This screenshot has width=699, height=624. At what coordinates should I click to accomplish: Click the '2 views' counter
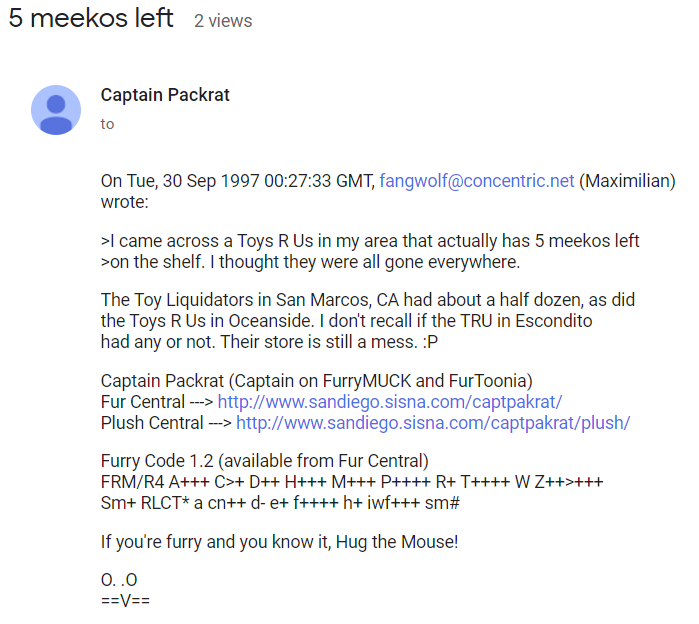pos(223,21)
